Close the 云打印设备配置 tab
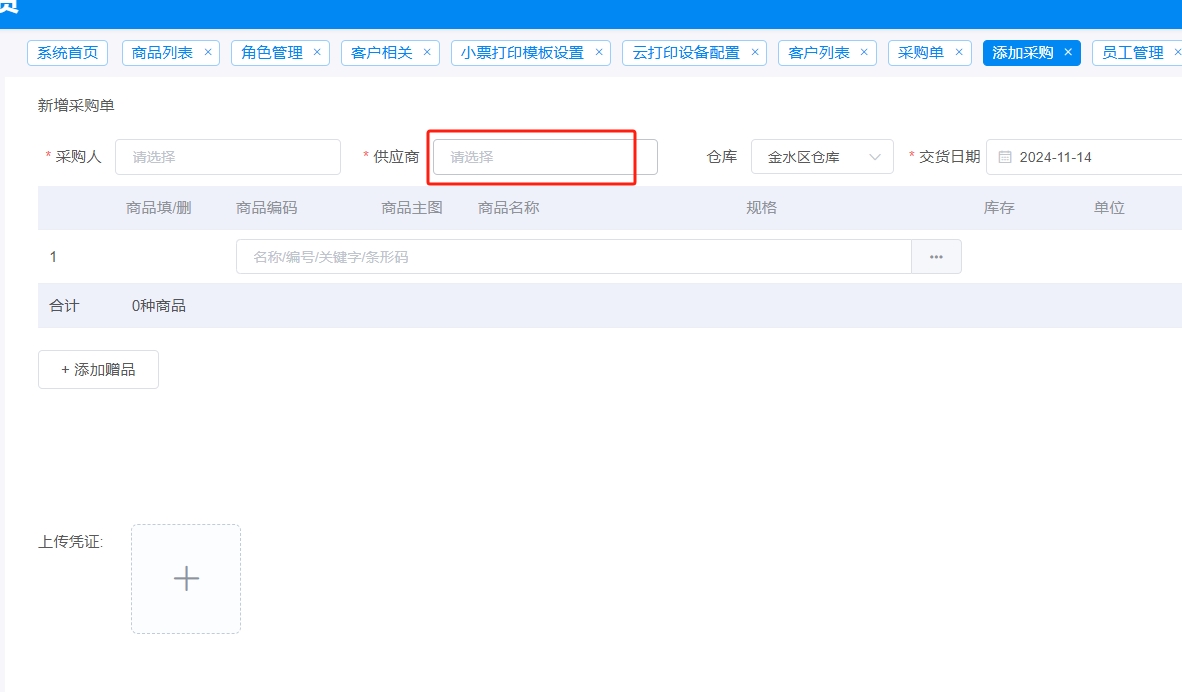 click(x=754, y=52)
